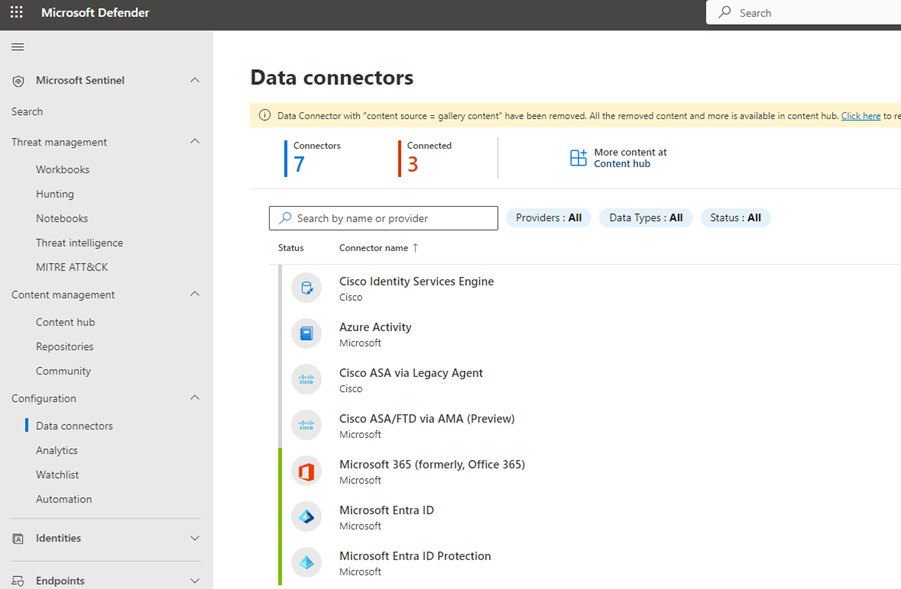Click the Content hub icon above 'More content'
The width and height of the screenshot is (901, 589).
coord(578,157)
